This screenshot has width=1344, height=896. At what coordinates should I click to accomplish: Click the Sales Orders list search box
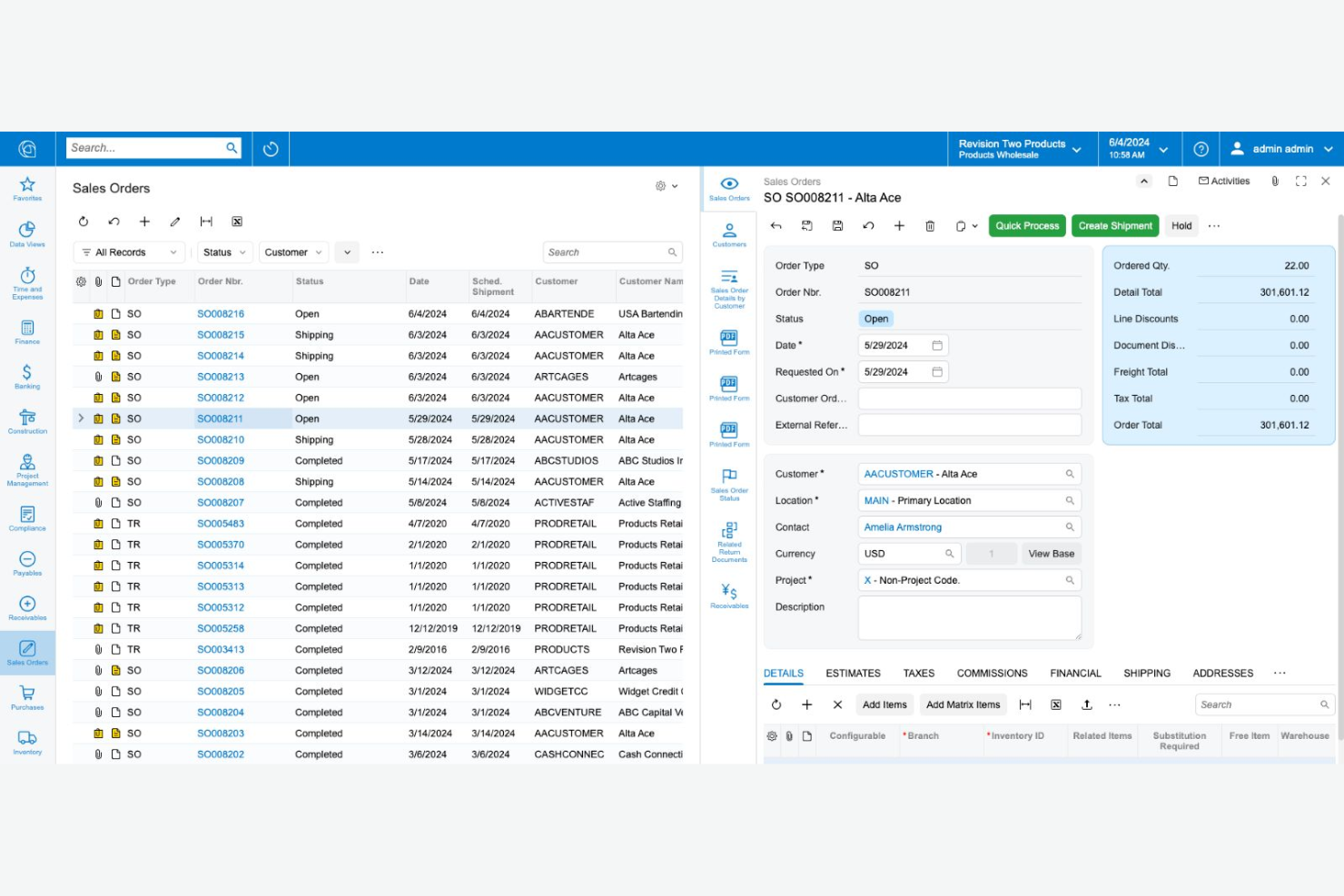[612, 252]
